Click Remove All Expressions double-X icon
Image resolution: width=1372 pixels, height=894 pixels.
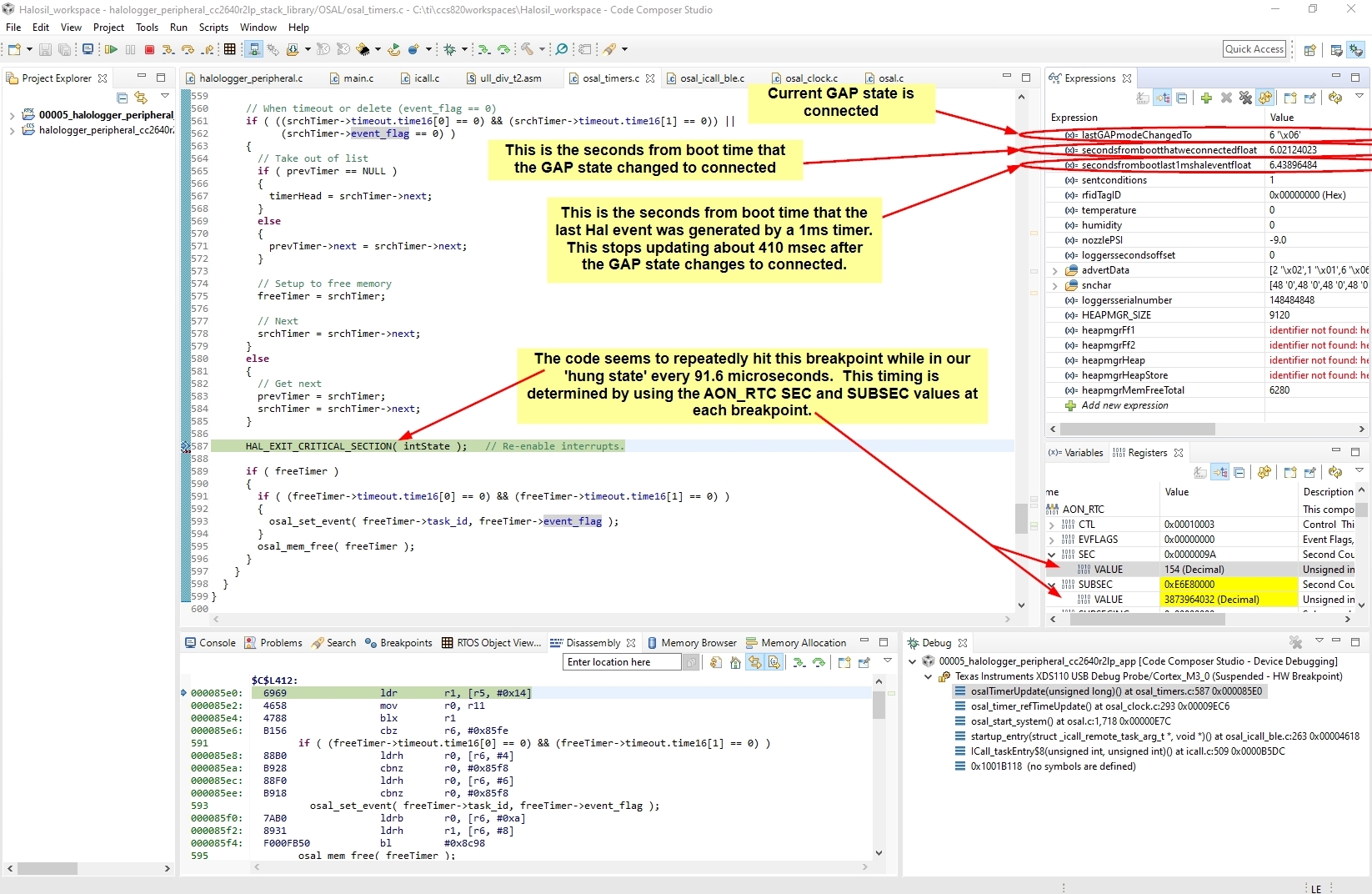1245,98
